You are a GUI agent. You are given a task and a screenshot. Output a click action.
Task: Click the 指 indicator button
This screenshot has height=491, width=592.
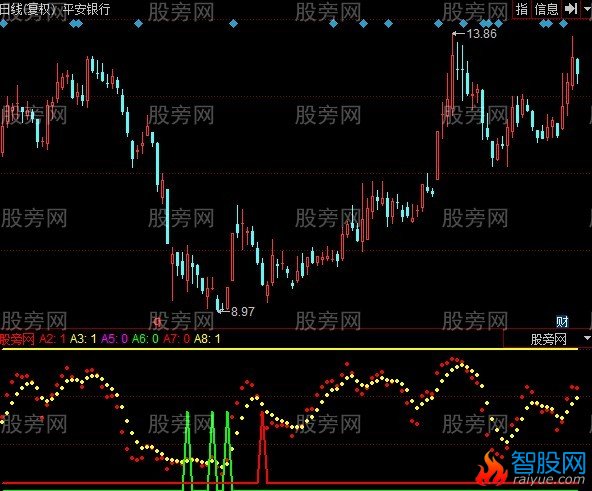(x=522, y=9)
